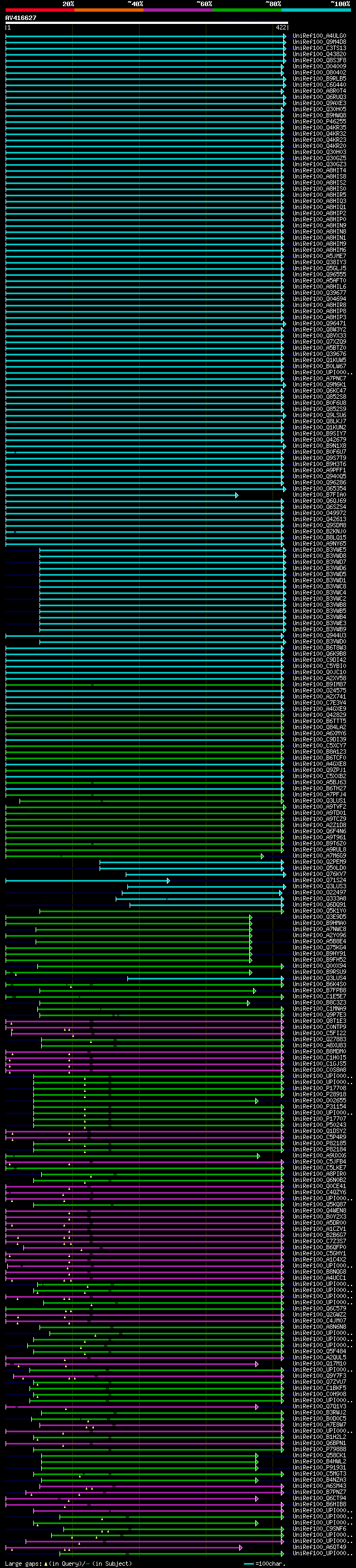Viewport: 356px width, 1568px height.
Task: Open hit UniRef100_B9RLB5
Action: [319, 78]
